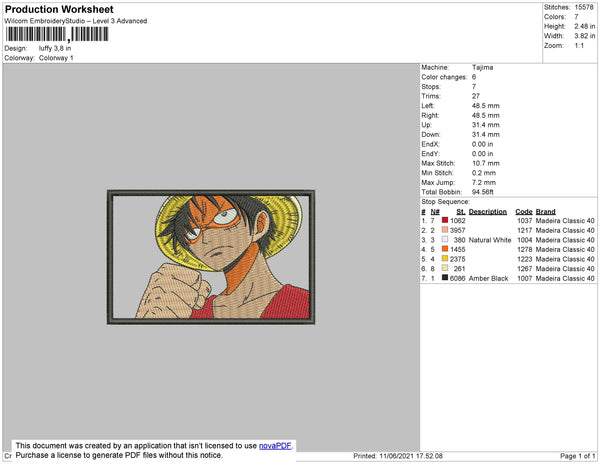600x464 pixels.
Task: Select the orange swatch for thread 1455
Action: pyautogui.click(x=445, y=249)
